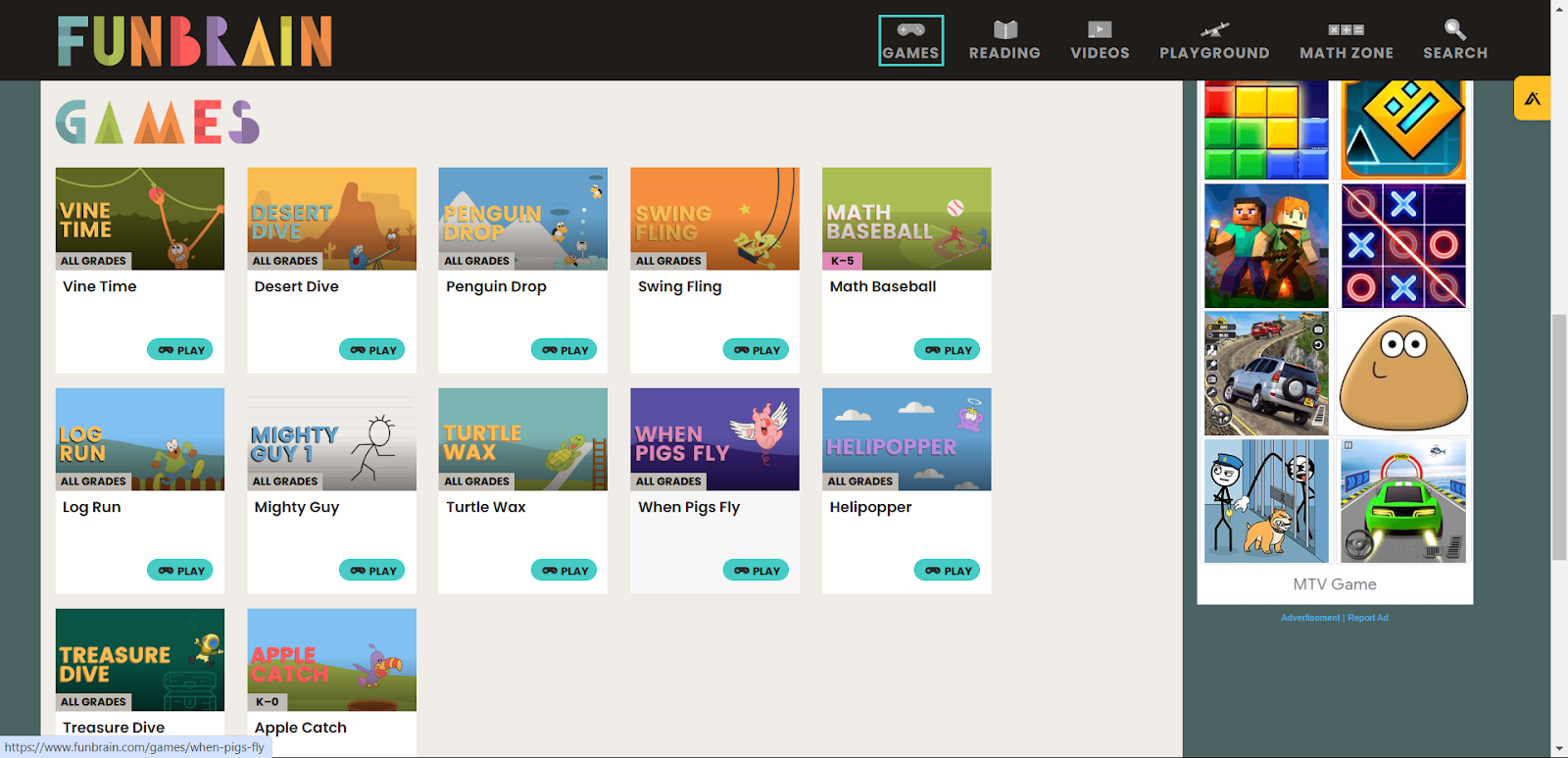Click the page vertical scrollbar thumb
This screenshot has width=1568, height=758.
pyautogui.click(x=1559, y=436)
